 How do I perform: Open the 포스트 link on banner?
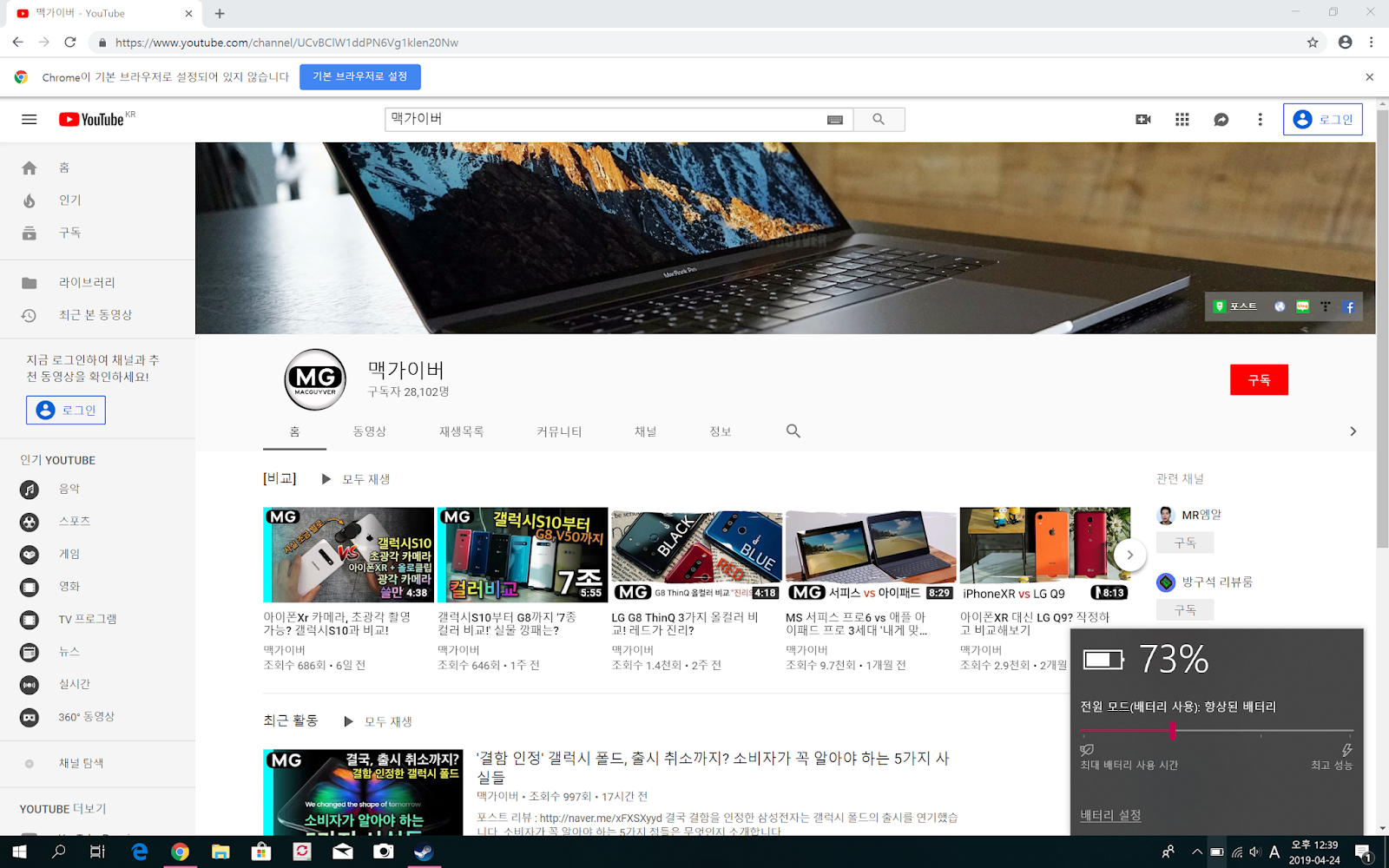point(1236,306)
